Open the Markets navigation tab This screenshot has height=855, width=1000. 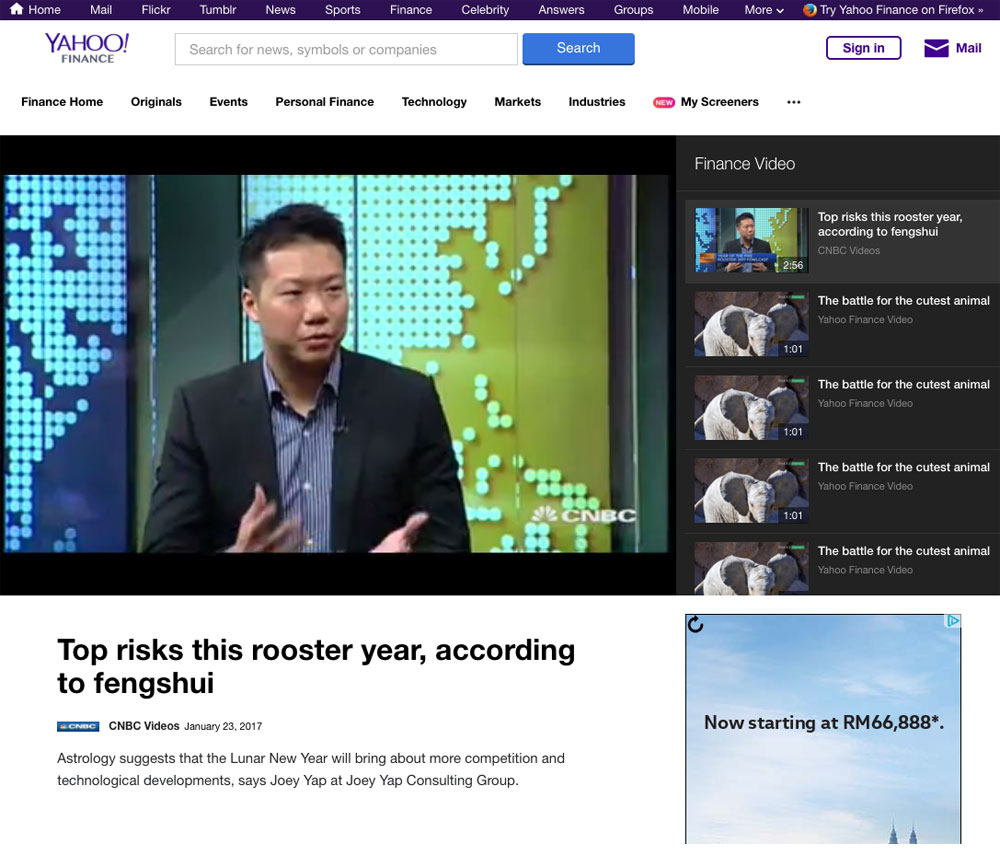click(517, 102)
